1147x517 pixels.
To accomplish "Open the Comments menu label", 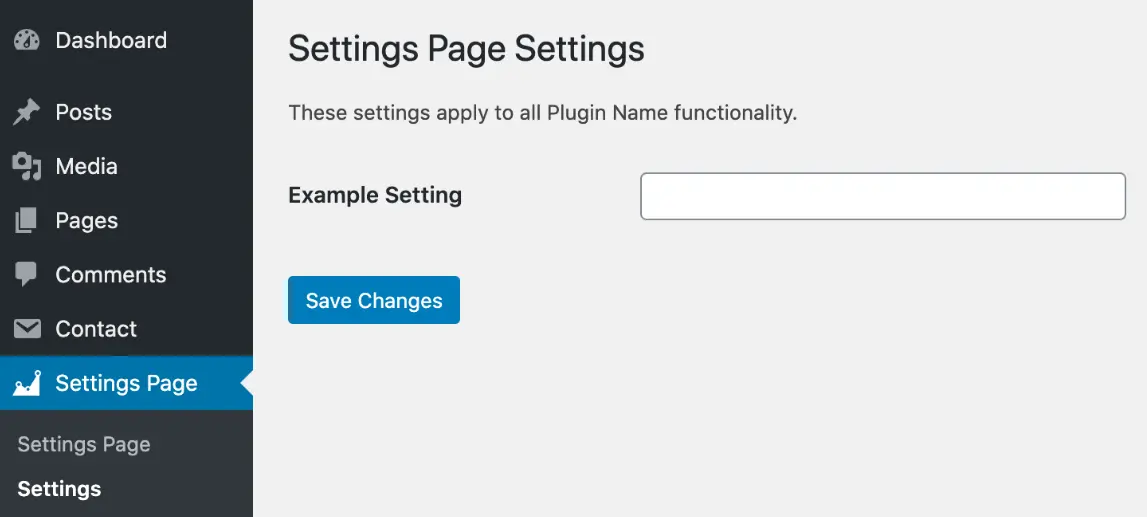I will click(111, 275).
